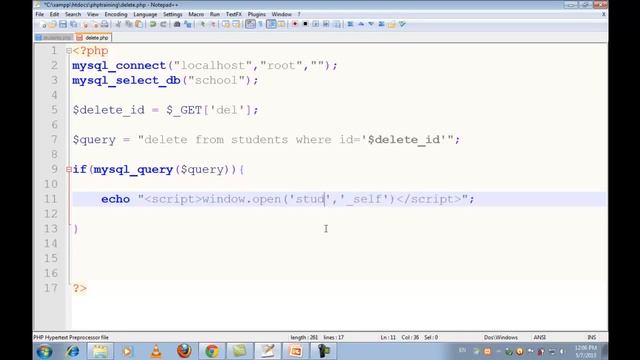Click 'Dos\Windows' format in status bar
This screenshot has width=640, height=360.
[x=501, y=338]
